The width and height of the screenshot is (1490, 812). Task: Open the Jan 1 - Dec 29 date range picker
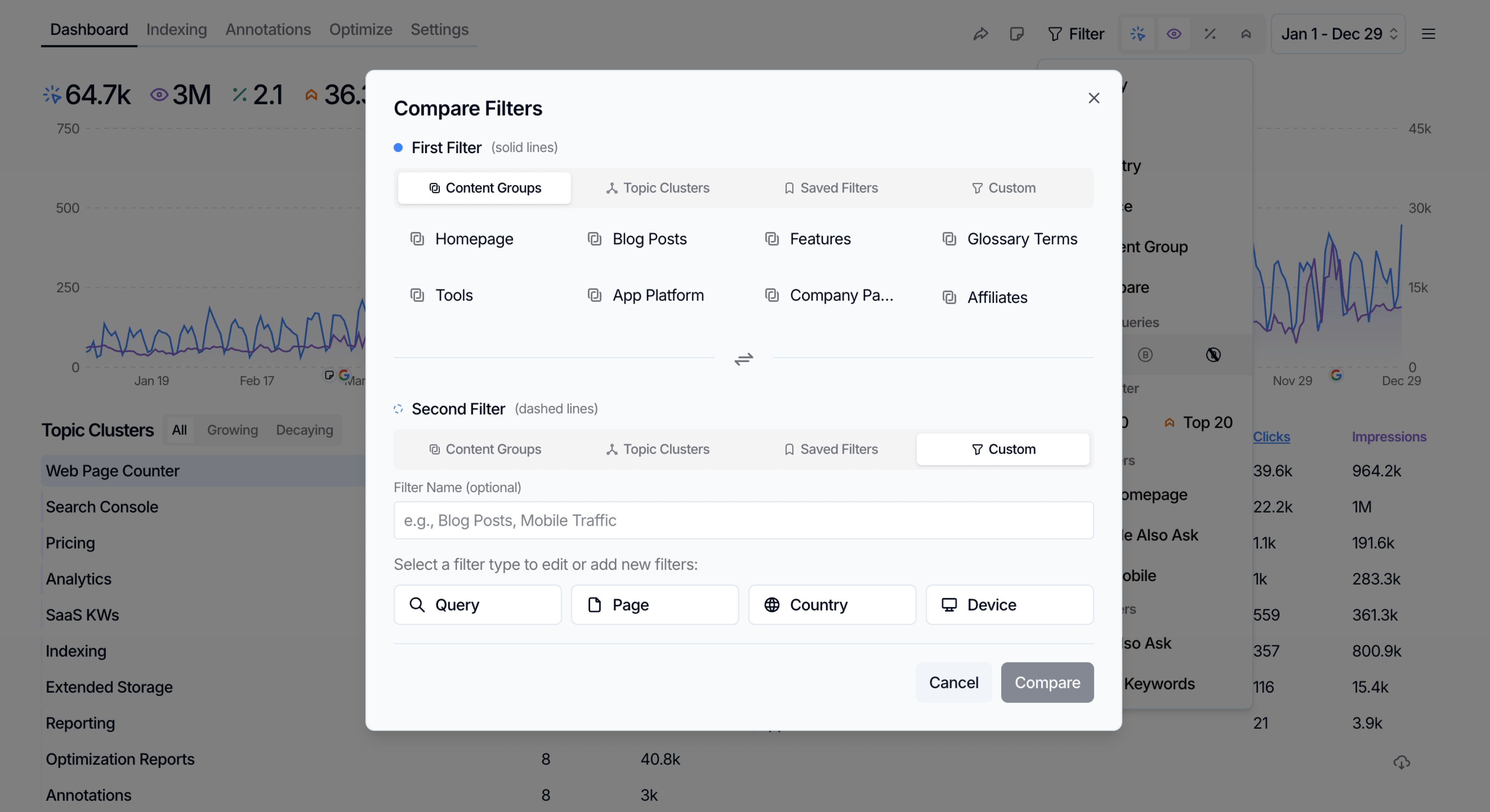click(1338, 34)
